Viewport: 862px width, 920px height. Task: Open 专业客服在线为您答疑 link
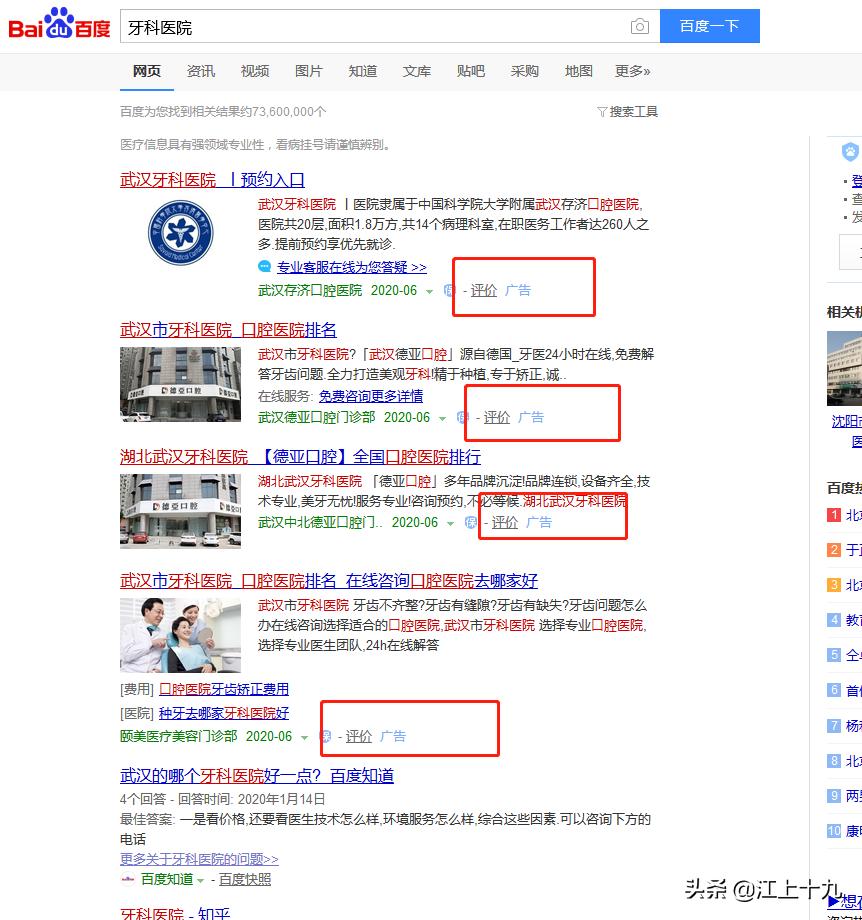351,267
